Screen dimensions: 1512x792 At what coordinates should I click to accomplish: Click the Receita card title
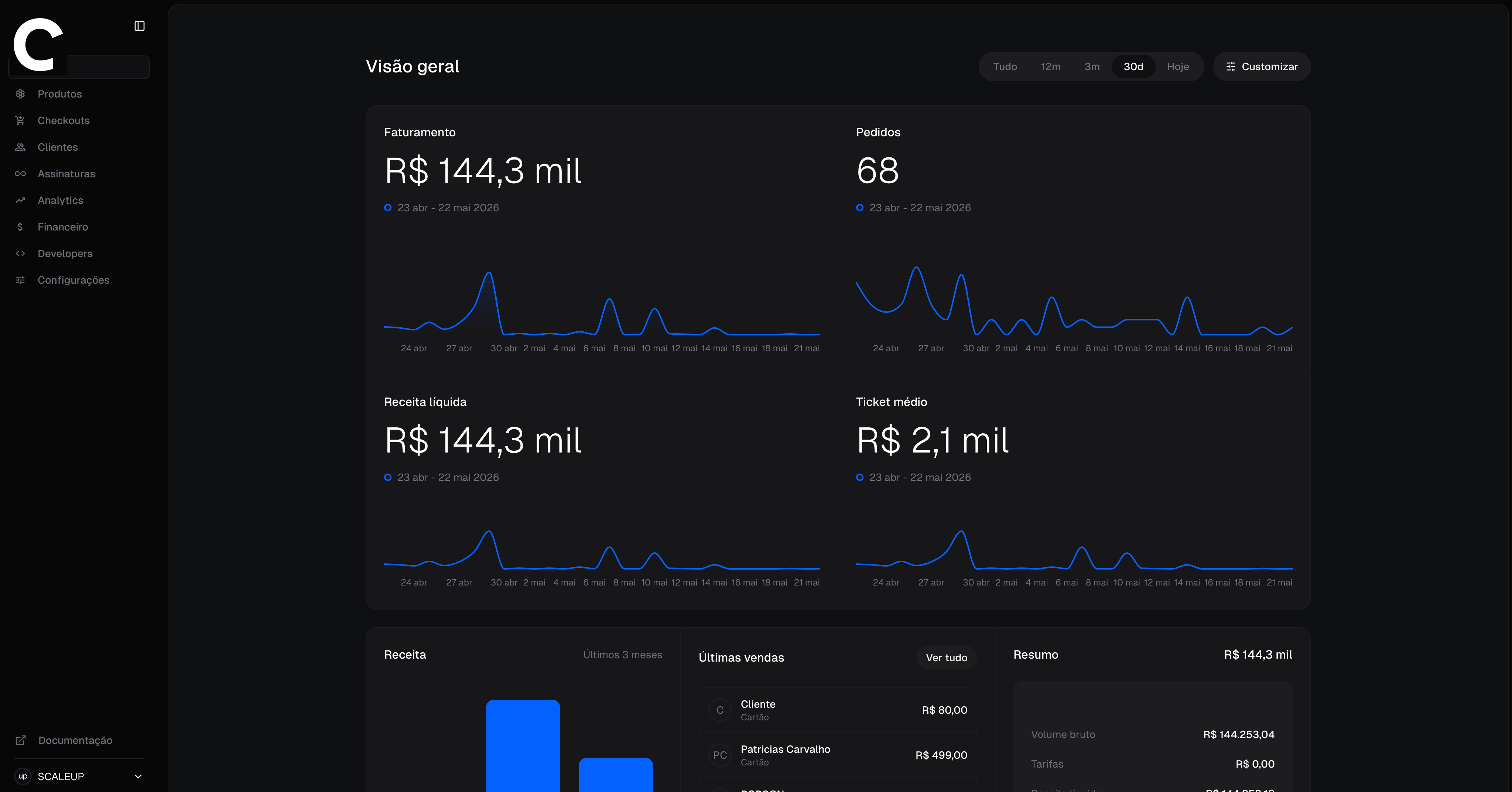405,655
